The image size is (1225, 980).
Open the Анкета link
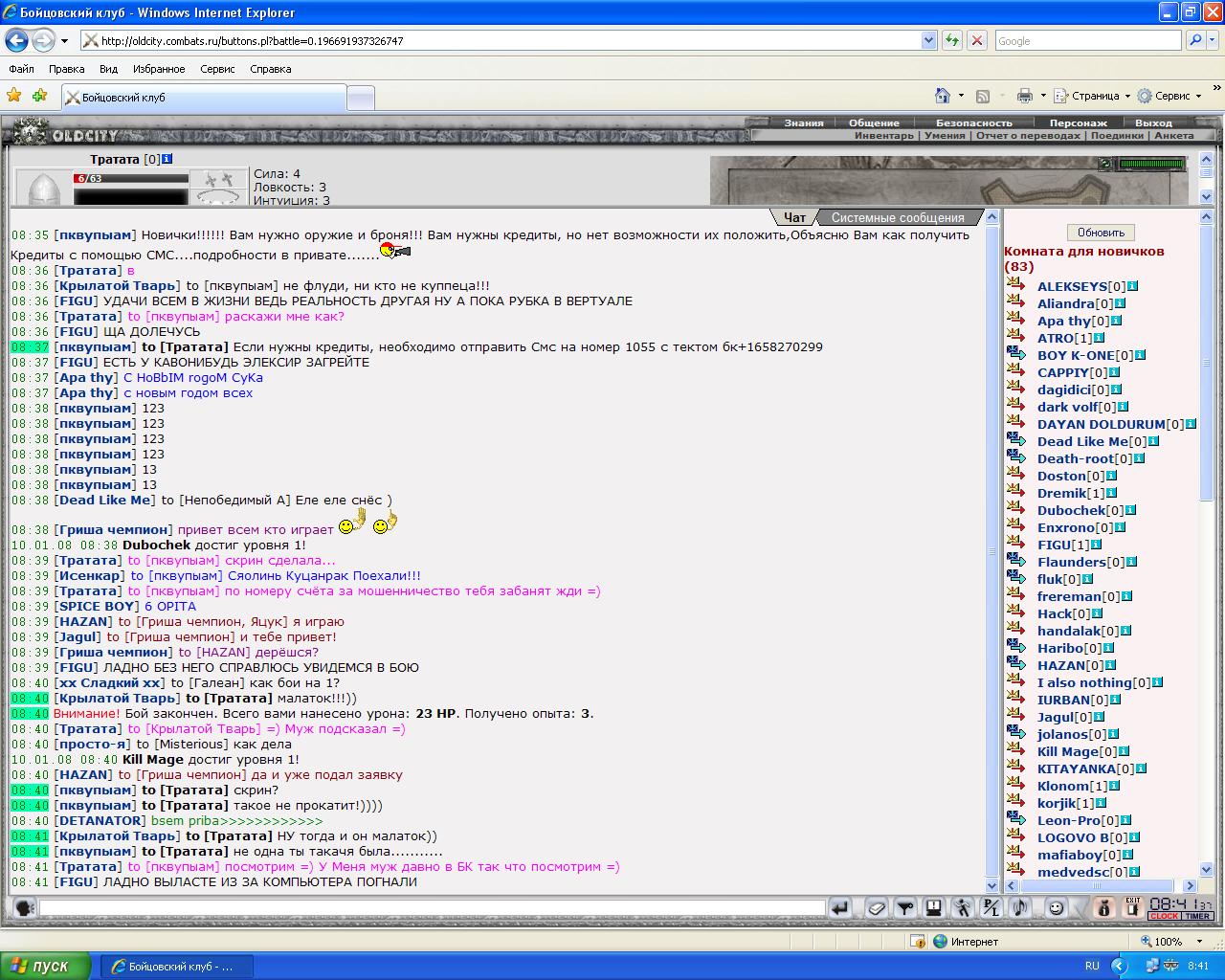[1174, 136]
